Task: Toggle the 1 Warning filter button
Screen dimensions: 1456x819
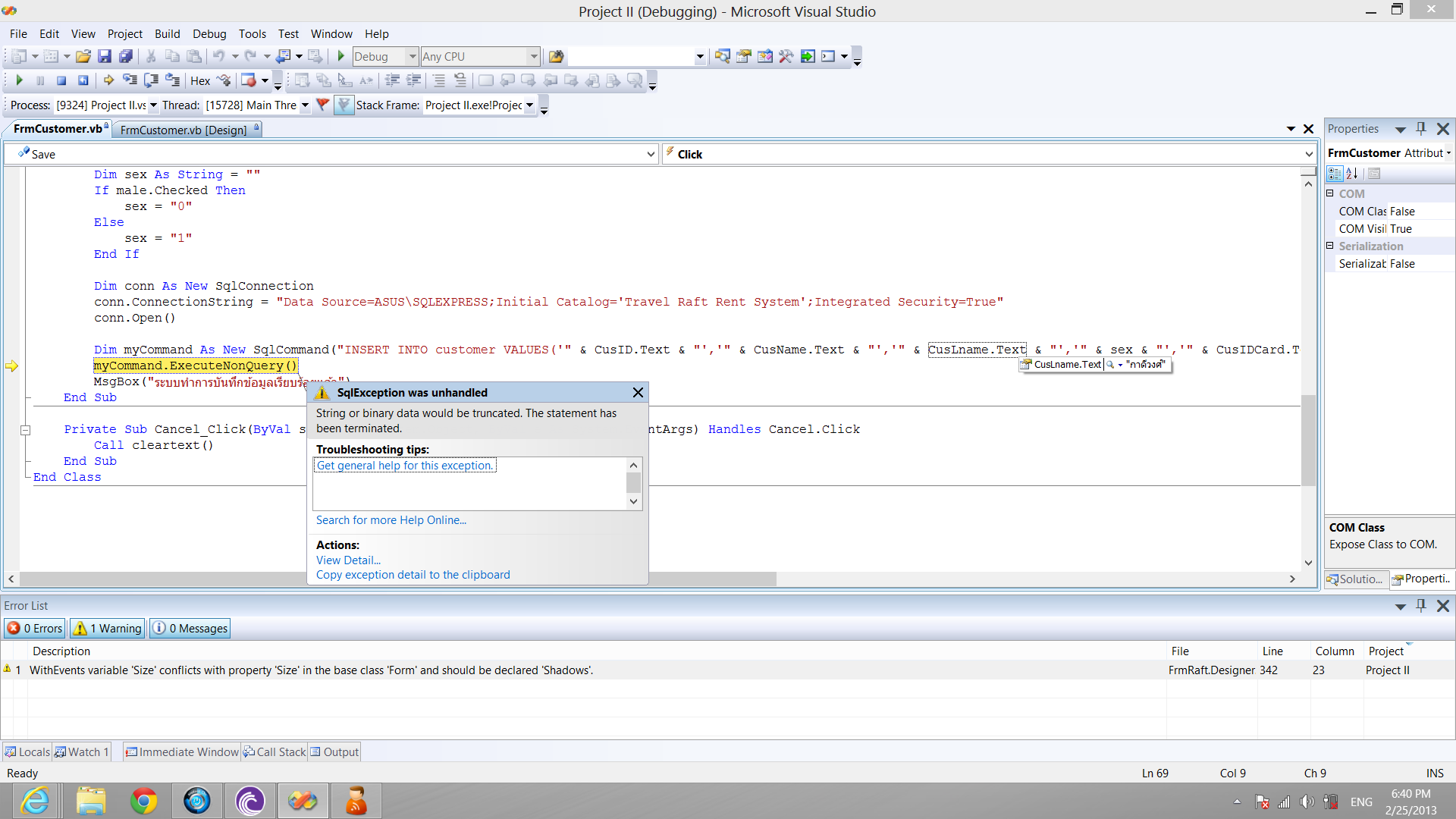Action: pyautogui.click(x=108, y=628)
